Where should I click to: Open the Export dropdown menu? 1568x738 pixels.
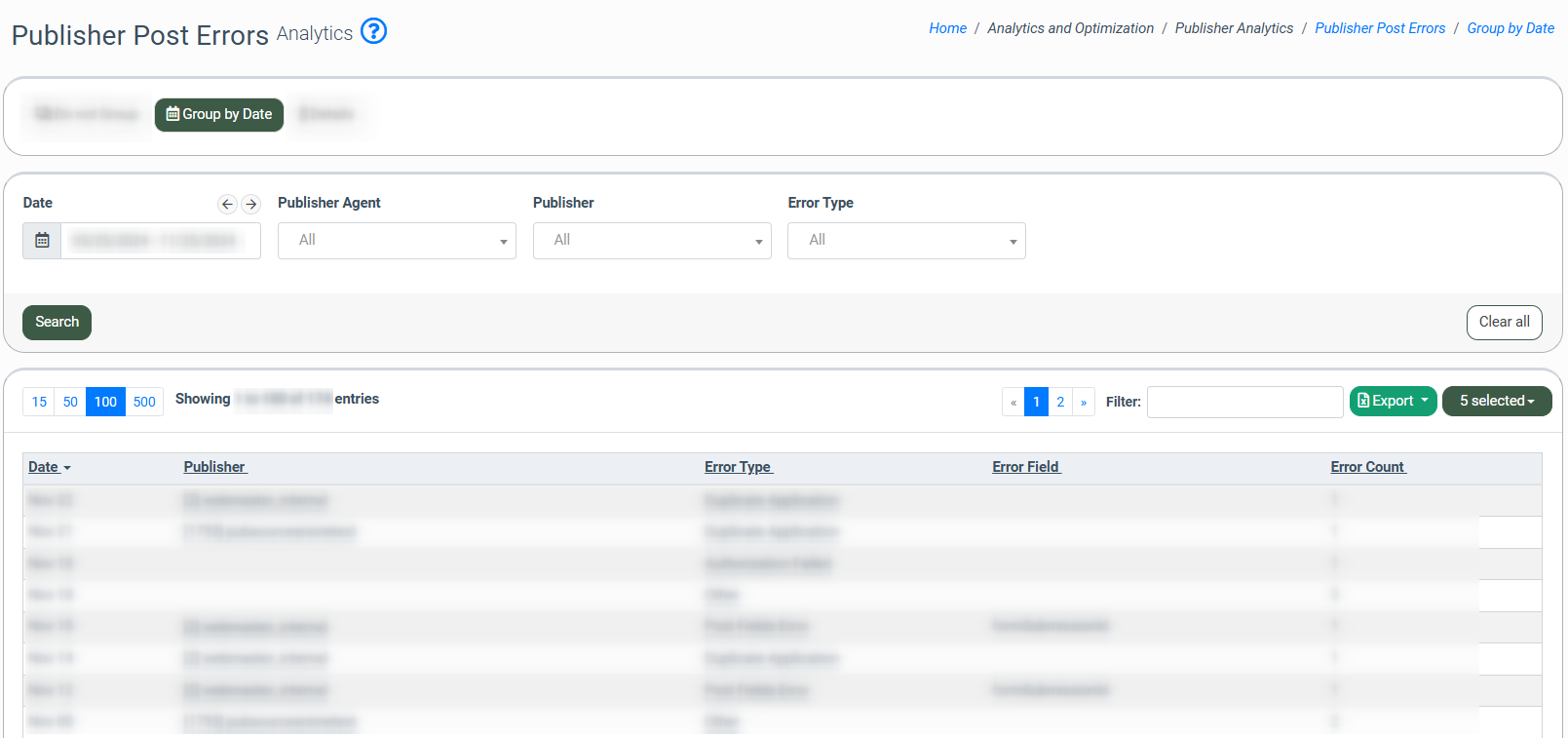(1393, 401)
